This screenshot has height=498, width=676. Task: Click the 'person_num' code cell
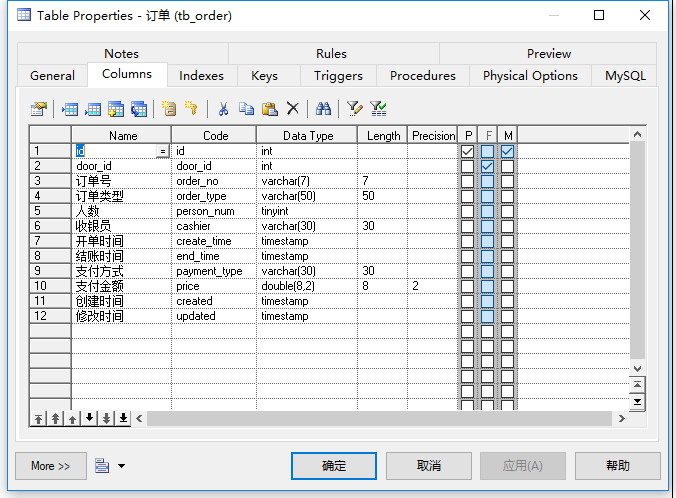[214, 211]
